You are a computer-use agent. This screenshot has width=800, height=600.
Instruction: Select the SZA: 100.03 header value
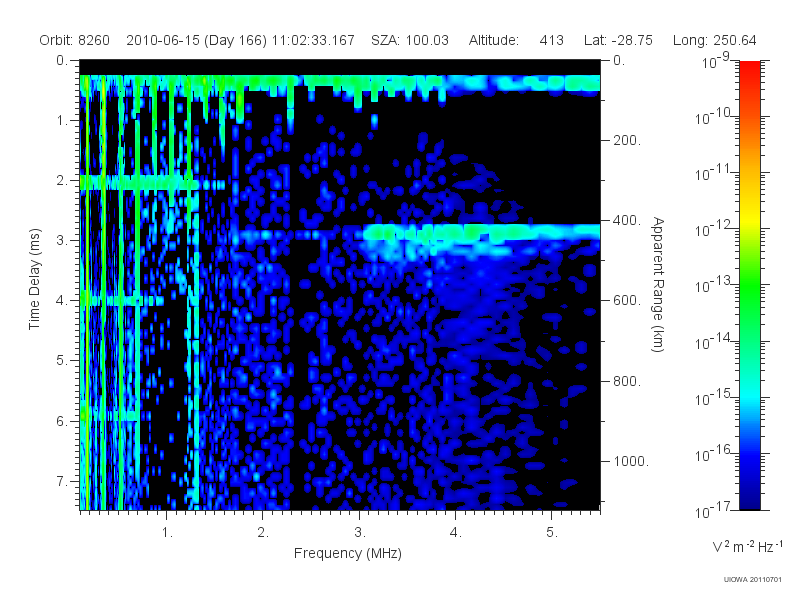[x=410, y=40]
